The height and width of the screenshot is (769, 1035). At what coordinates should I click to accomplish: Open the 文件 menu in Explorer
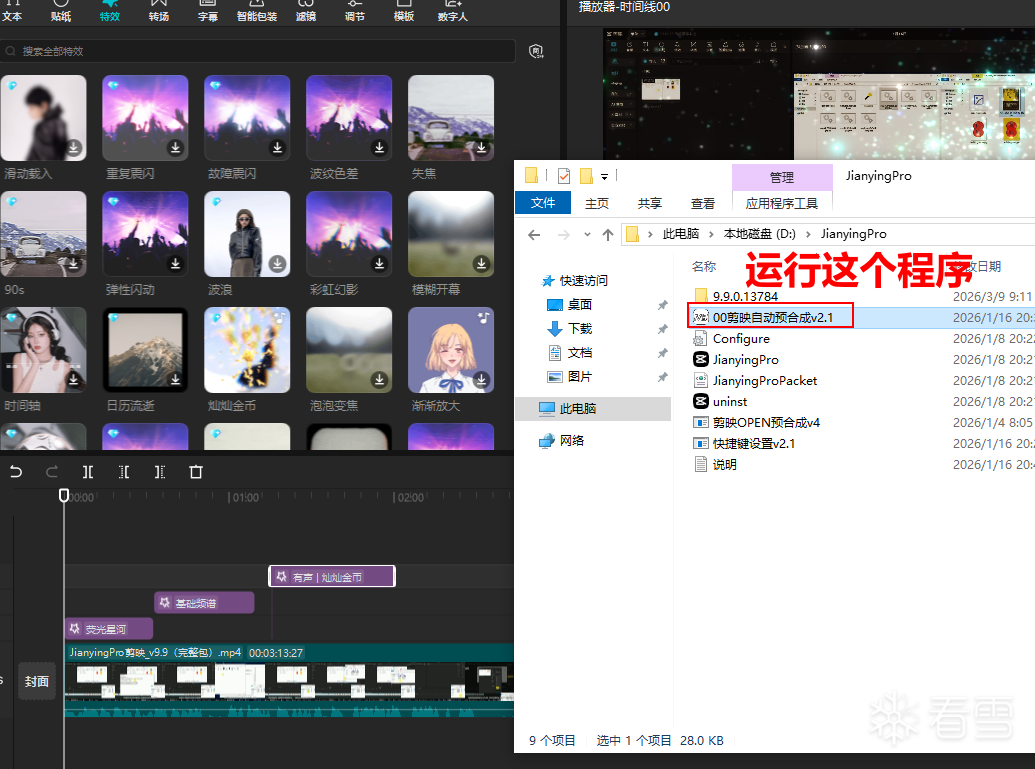[543, 203]
